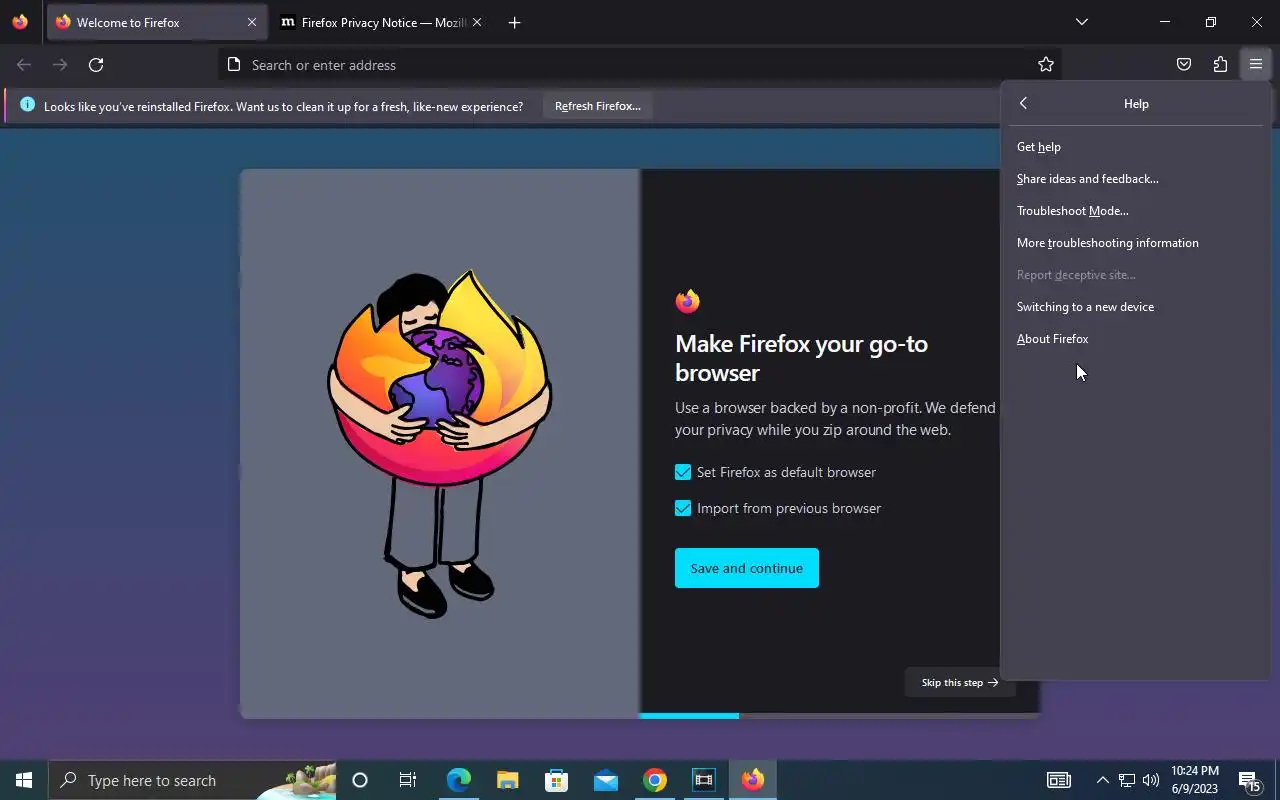
Task: Select Share ideas and feedback menu item
Action: pos(1135,179)
